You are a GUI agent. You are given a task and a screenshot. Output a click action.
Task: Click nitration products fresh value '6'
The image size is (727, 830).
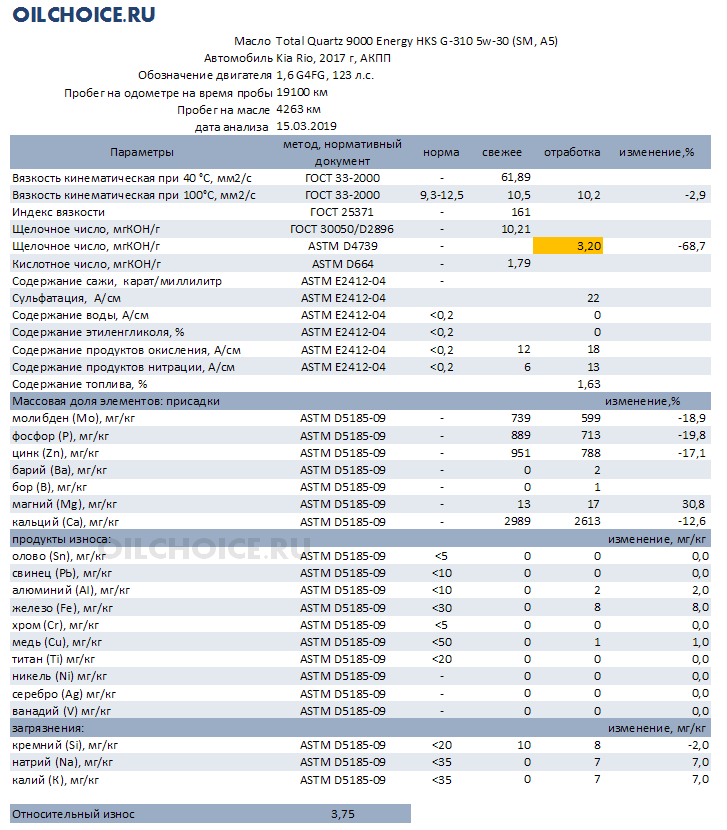pyautogui.click(x=527, y=367)
